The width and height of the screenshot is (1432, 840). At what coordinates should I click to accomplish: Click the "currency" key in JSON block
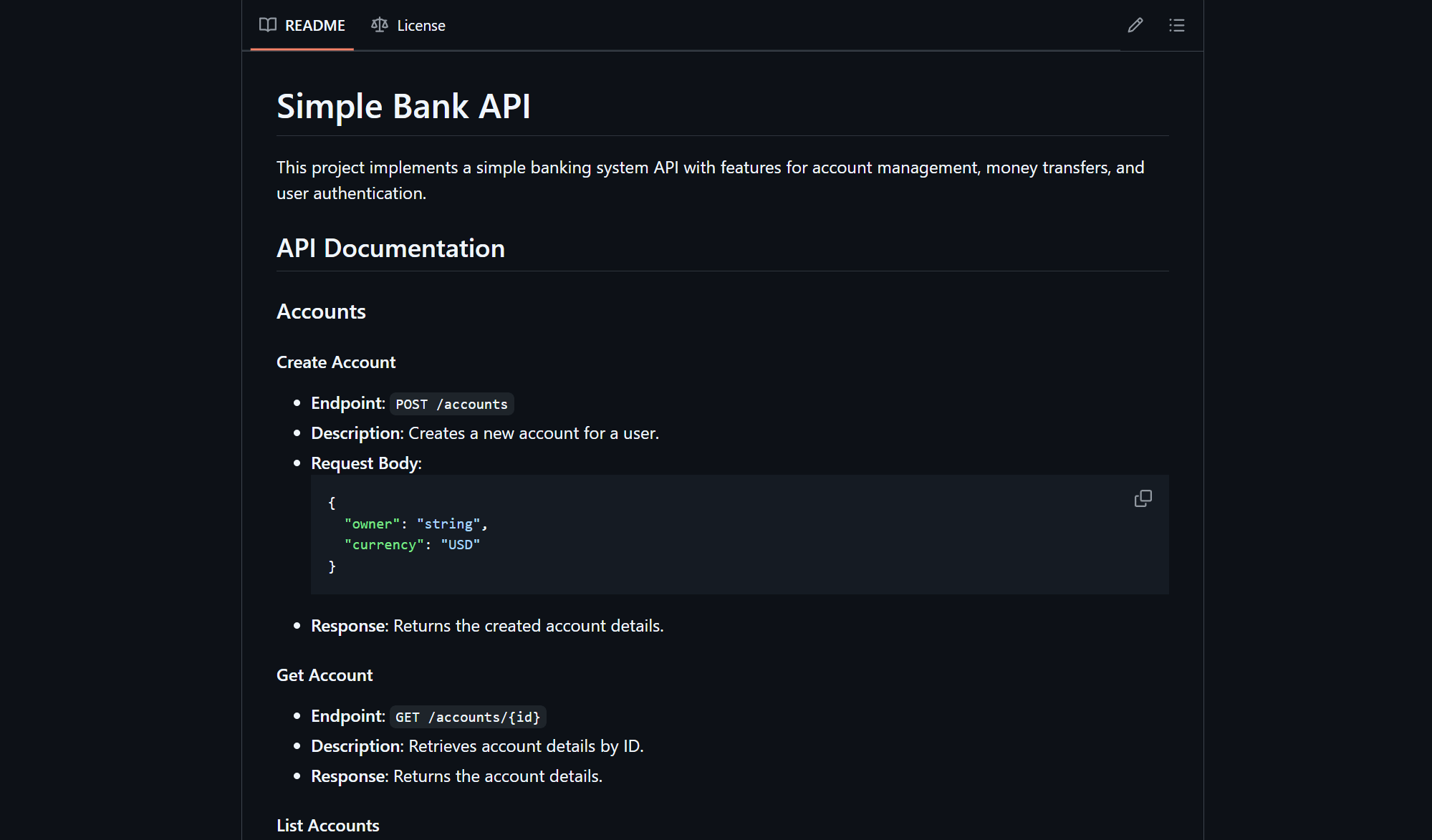pyautogui.click(x=384, y=545)
